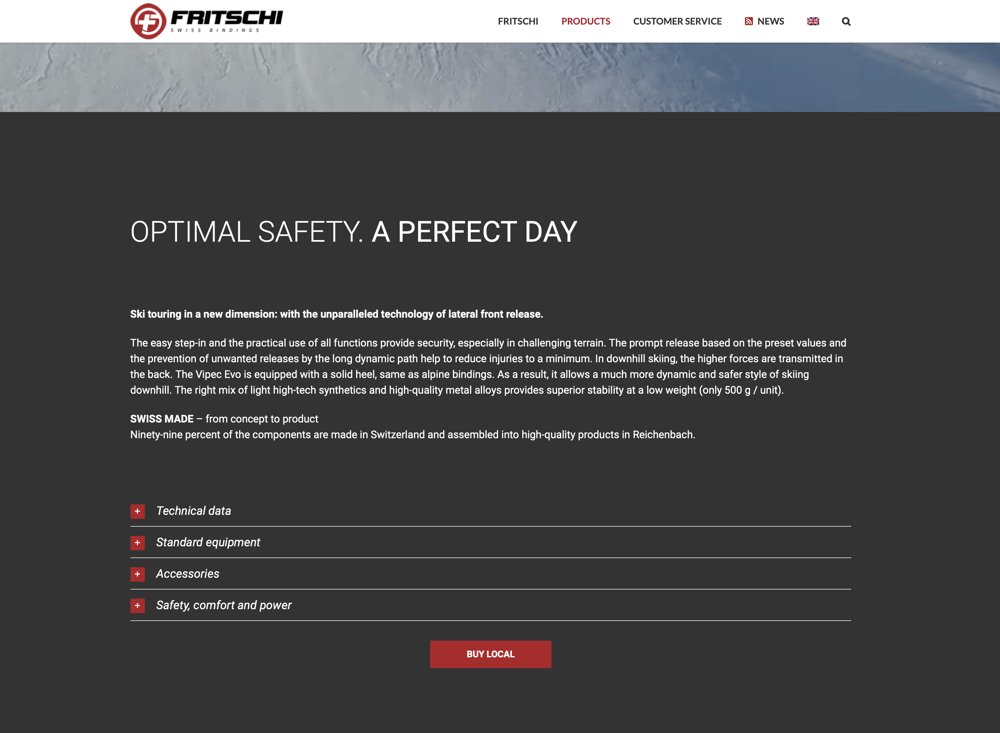
Task: Click the heading 'Optimal Safety. A Perfect Day'
Action: 353,232
